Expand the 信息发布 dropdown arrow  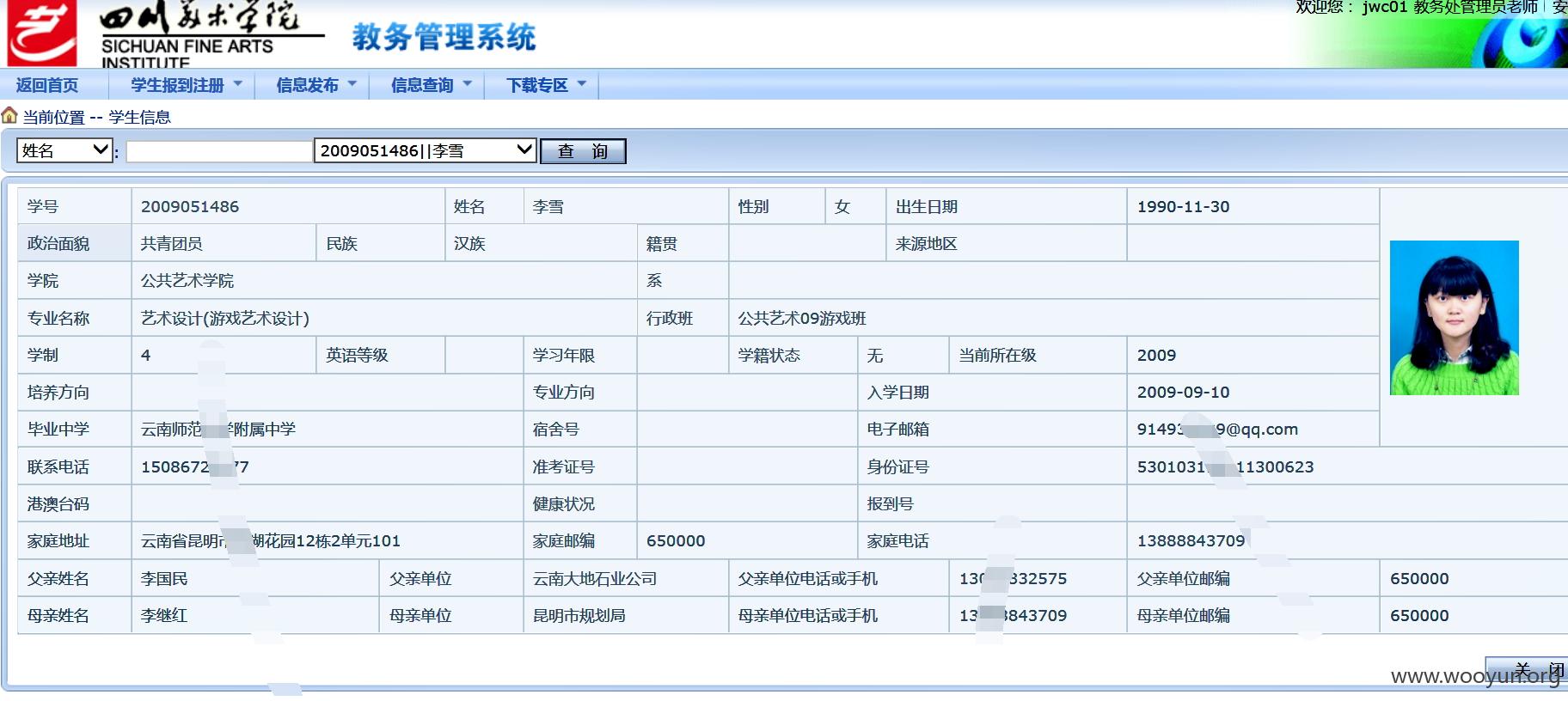coord(352,84)
